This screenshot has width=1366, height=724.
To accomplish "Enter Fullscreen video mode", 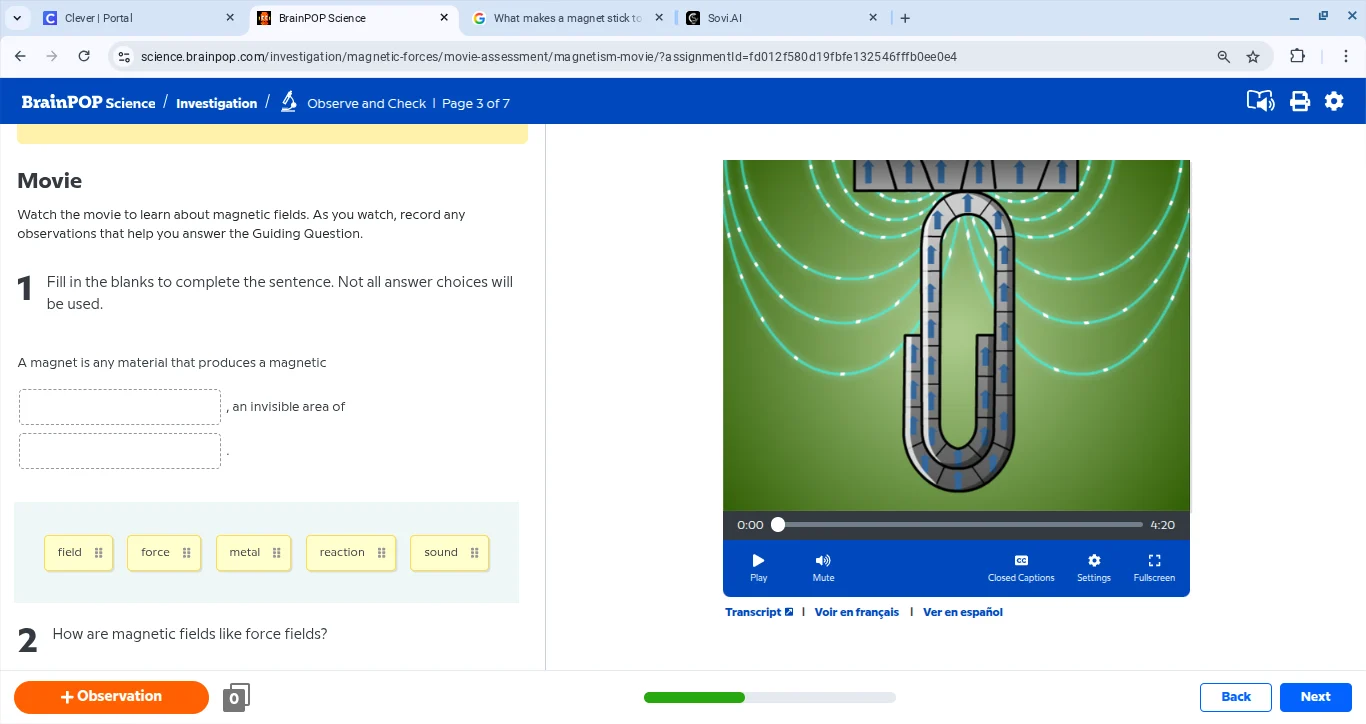I will tap(1154, 567).
